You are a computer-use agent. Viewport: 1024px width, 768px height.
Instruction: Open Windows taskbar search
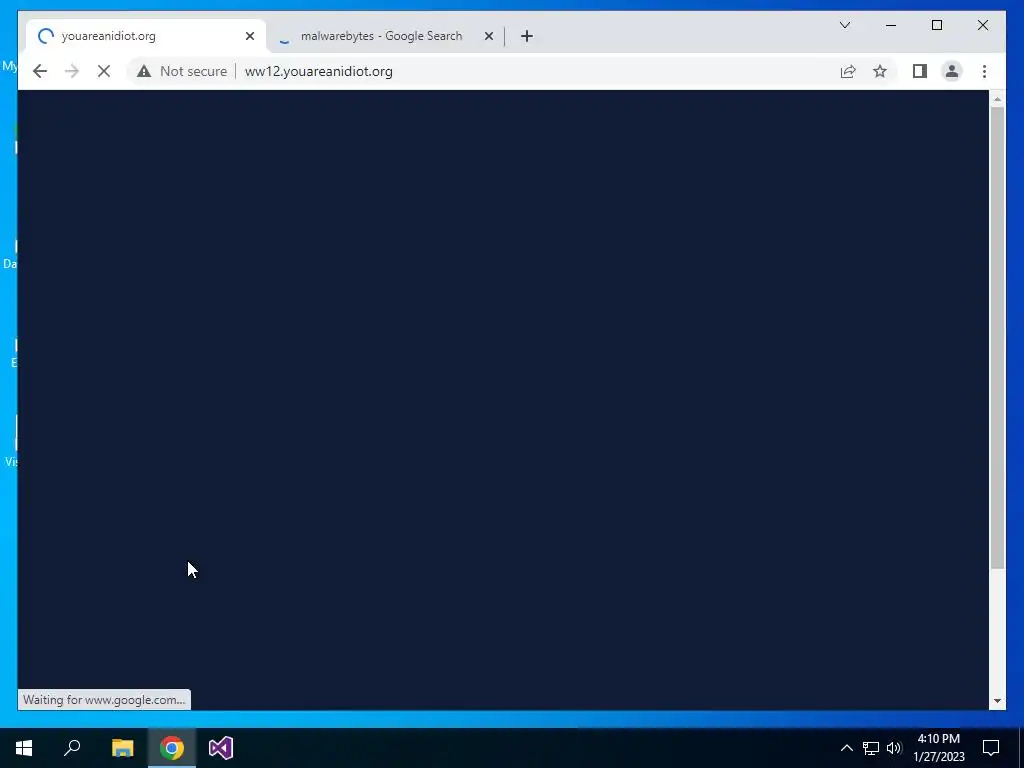coord(72,748)
